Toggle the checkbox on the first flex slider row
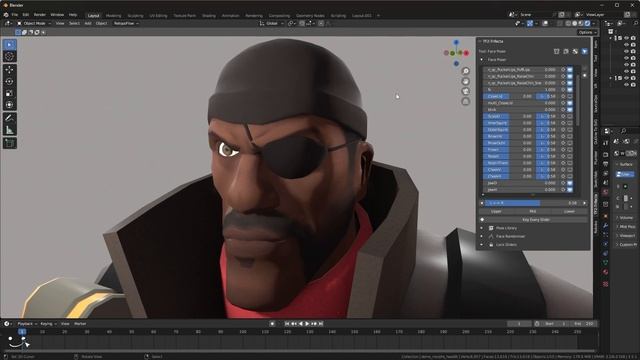The image size is (640, 360). pos(570,70)
